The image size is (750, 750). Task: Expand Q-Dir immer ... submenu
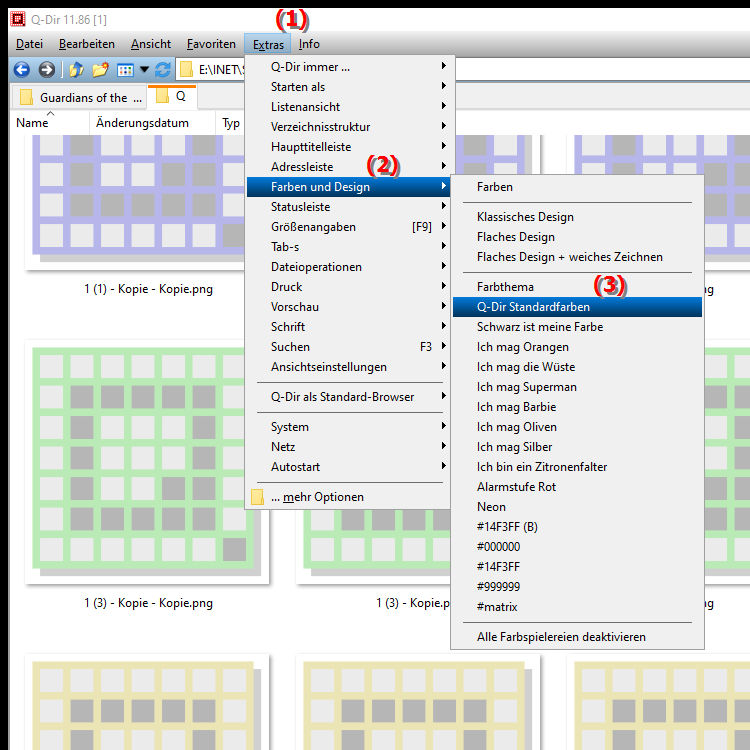[x=348, y=66]
